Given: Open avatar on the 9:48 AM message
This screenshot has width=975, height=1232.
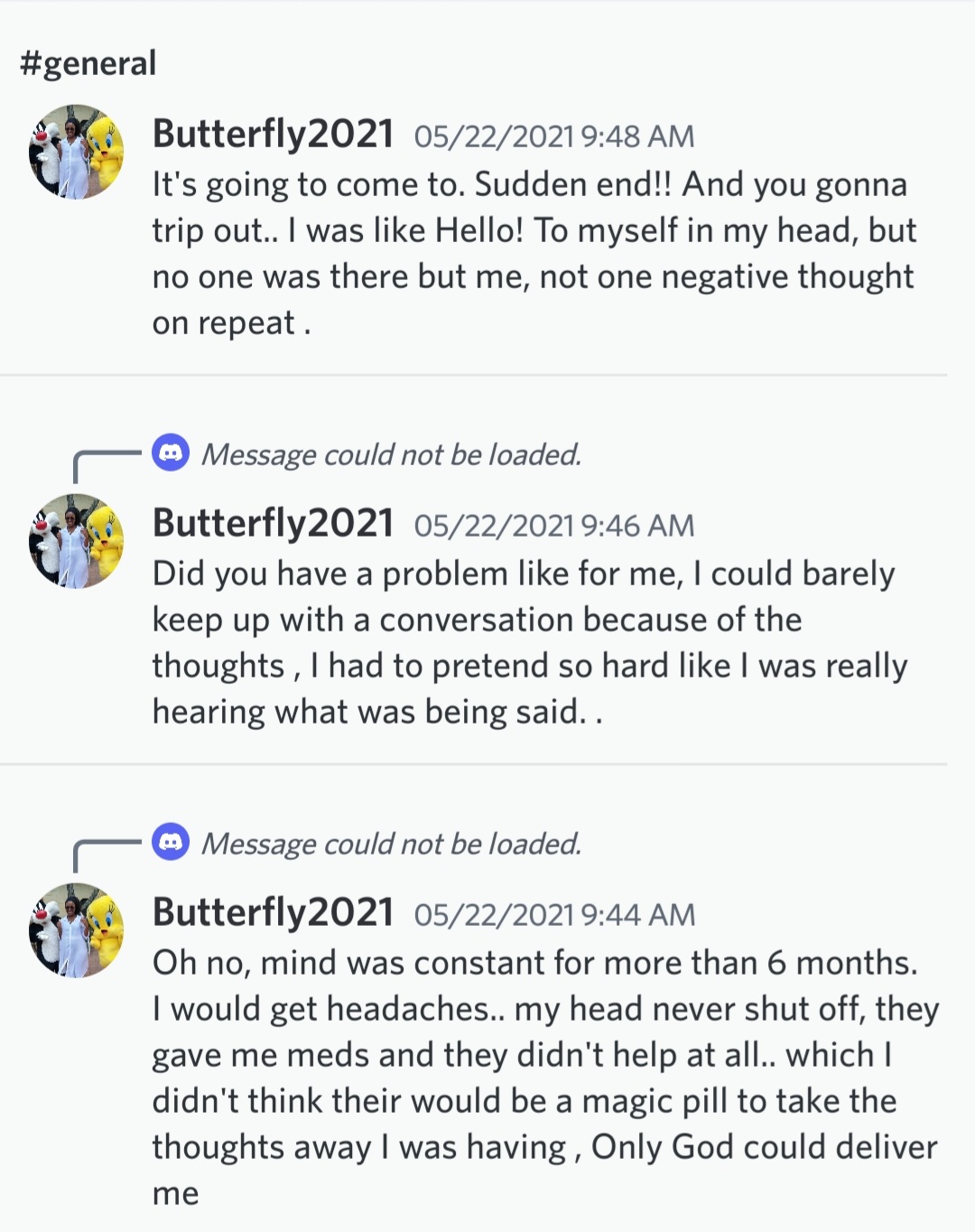Looking at the screenshot, I should [x=76, y=152].
